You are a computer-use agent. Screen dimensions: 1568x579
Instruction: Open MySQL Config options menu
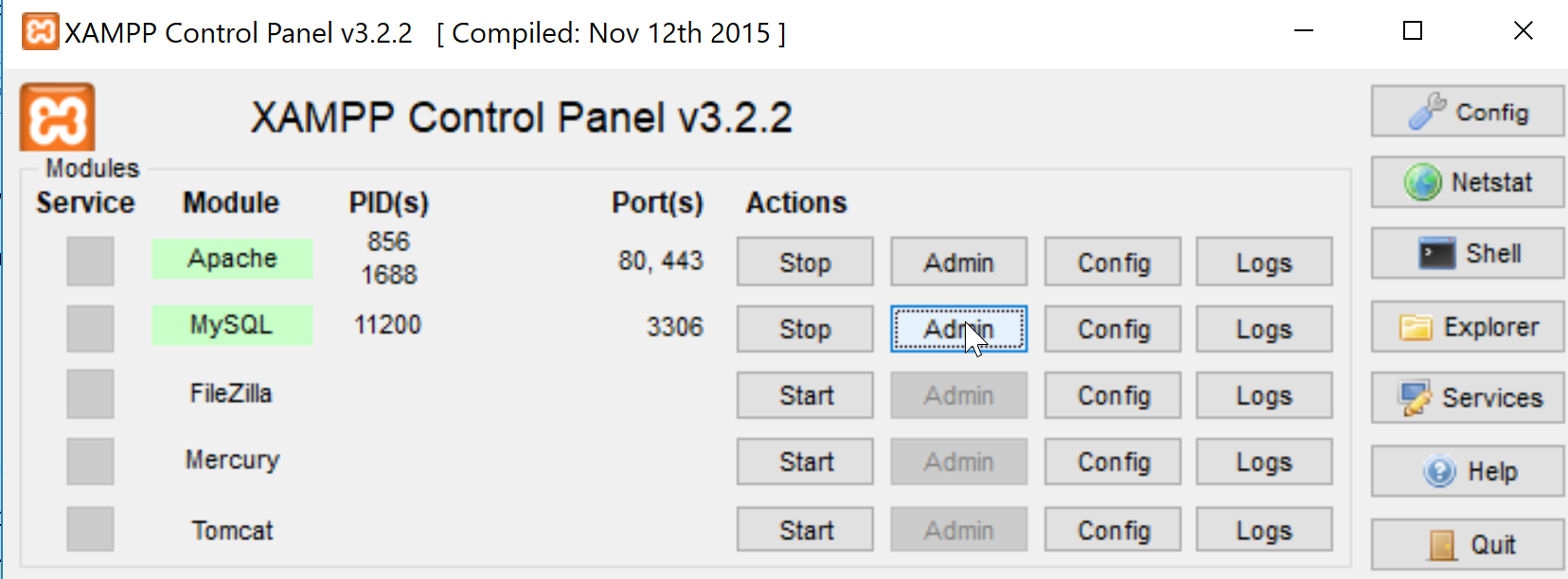click(x=1113, y=329)
